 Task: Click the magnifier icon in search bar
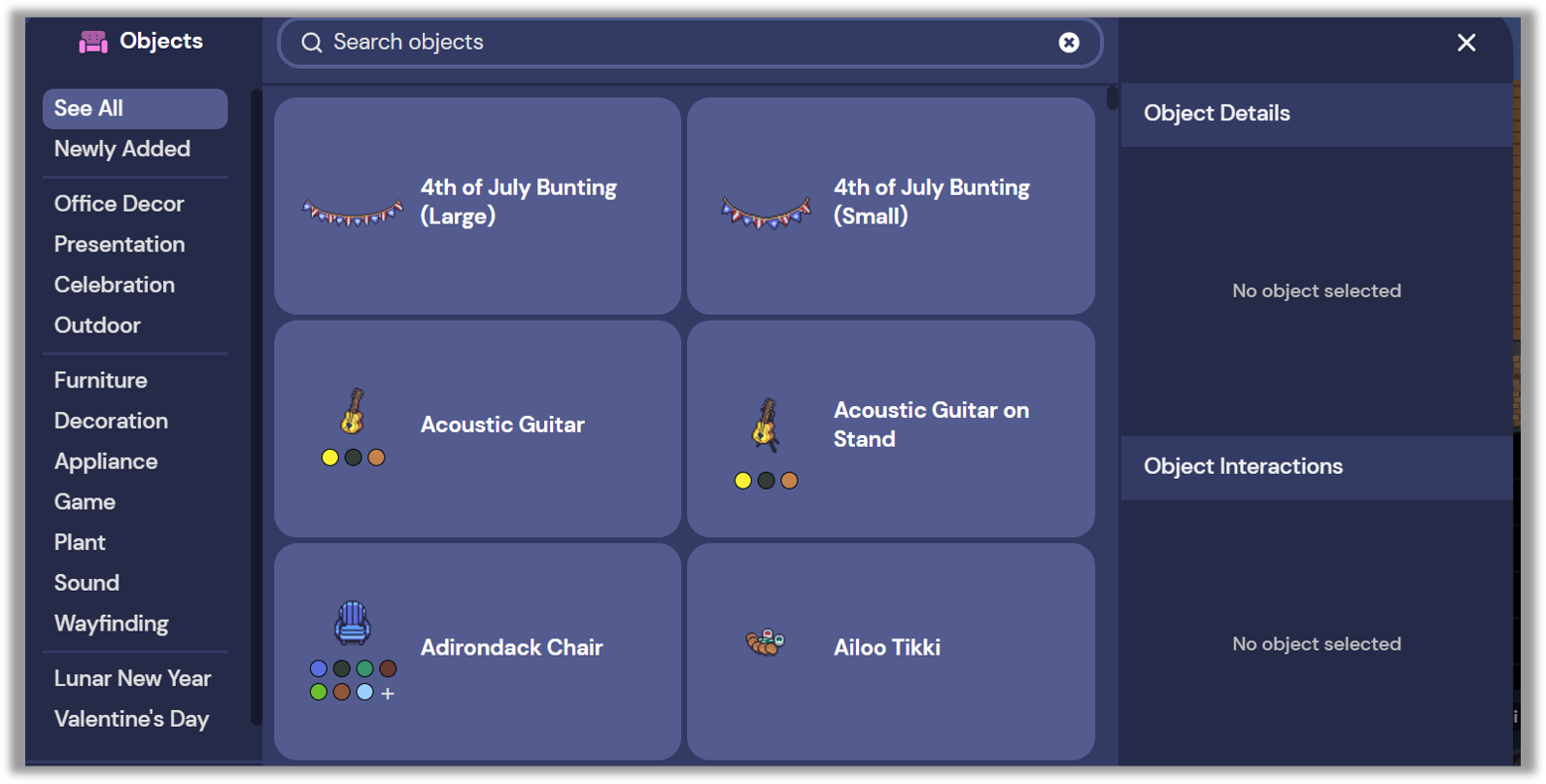[311, 43]
